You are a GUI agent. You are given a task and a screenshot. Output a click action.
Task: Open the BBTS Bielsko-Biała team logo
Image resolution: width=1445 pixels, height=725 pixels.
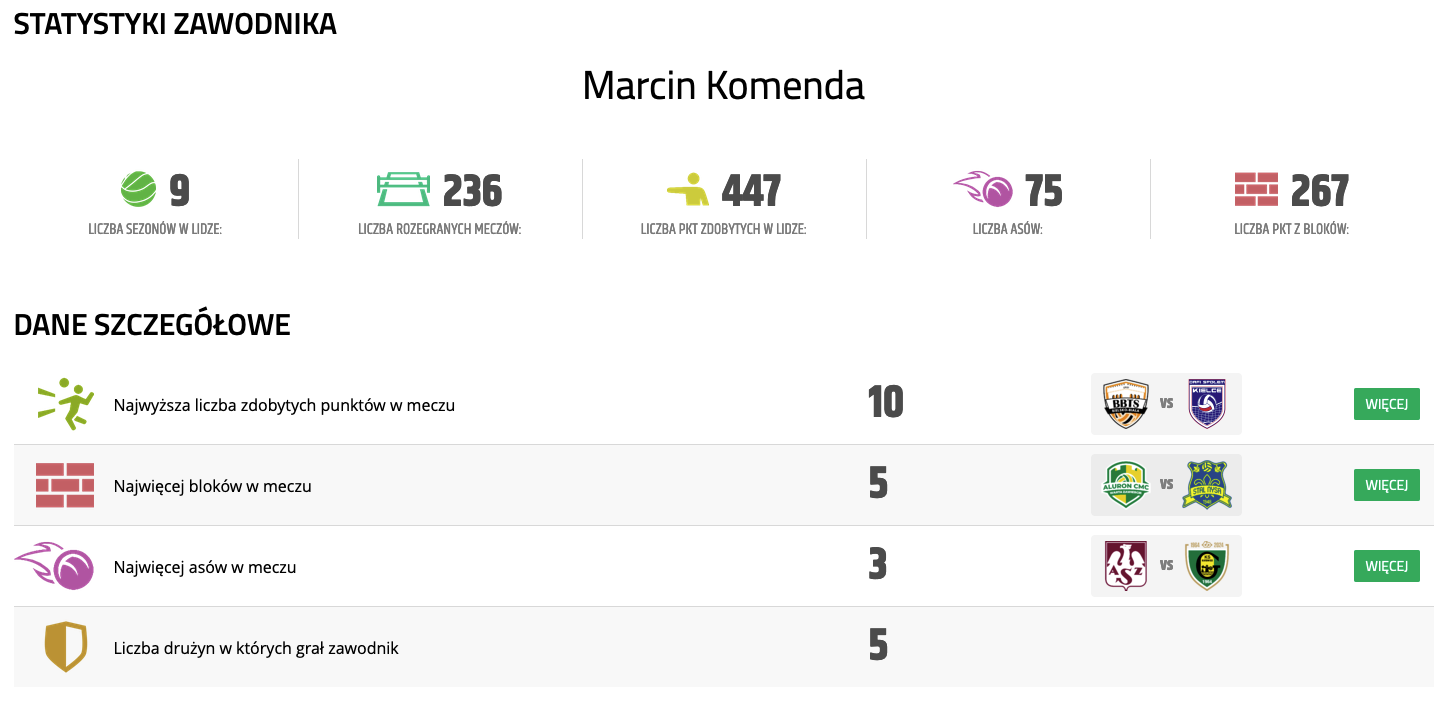1125,404
